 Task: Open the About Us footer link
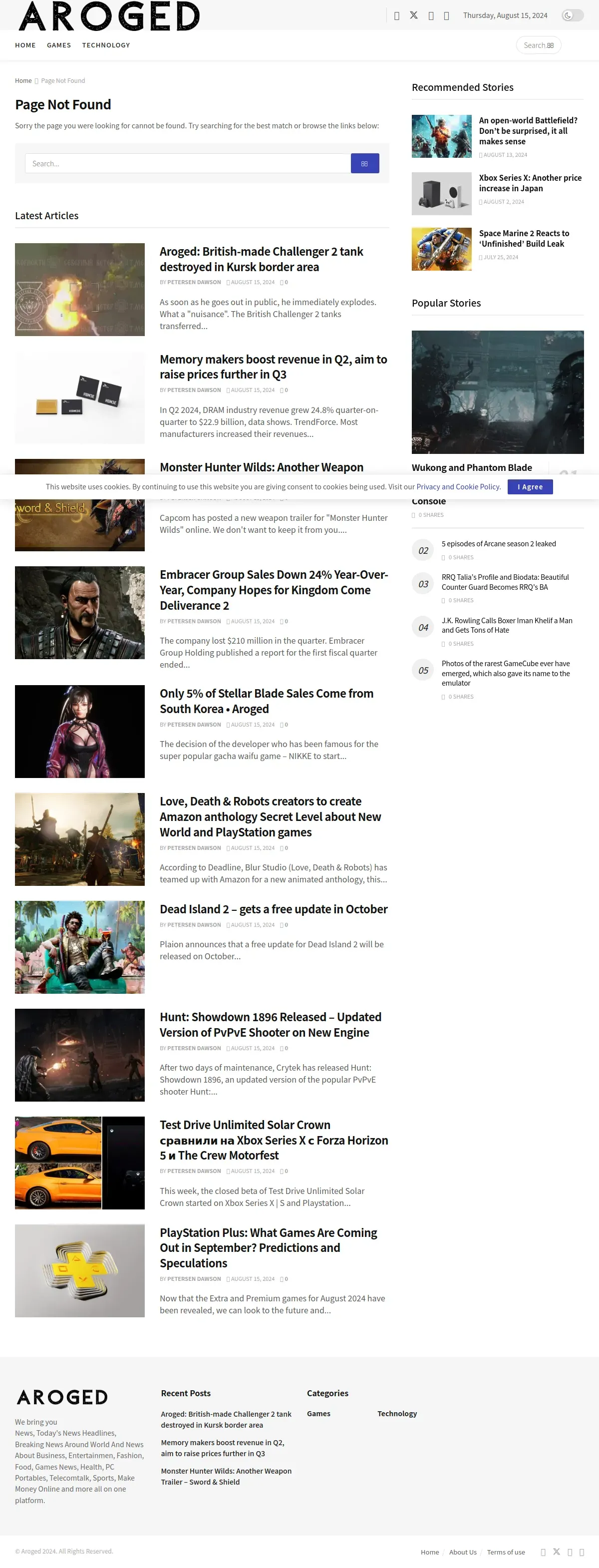[x=463, y=1552]
